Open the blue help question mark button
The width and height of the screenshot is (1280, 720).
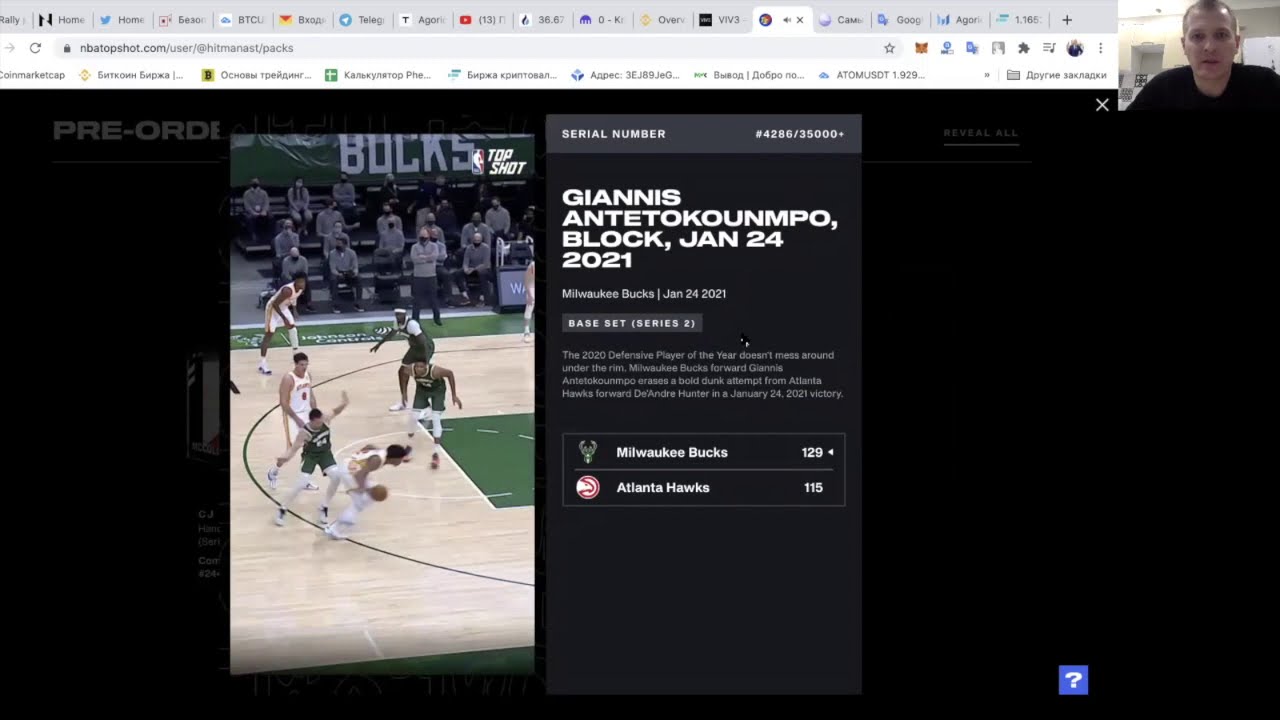coord(1073,680)
